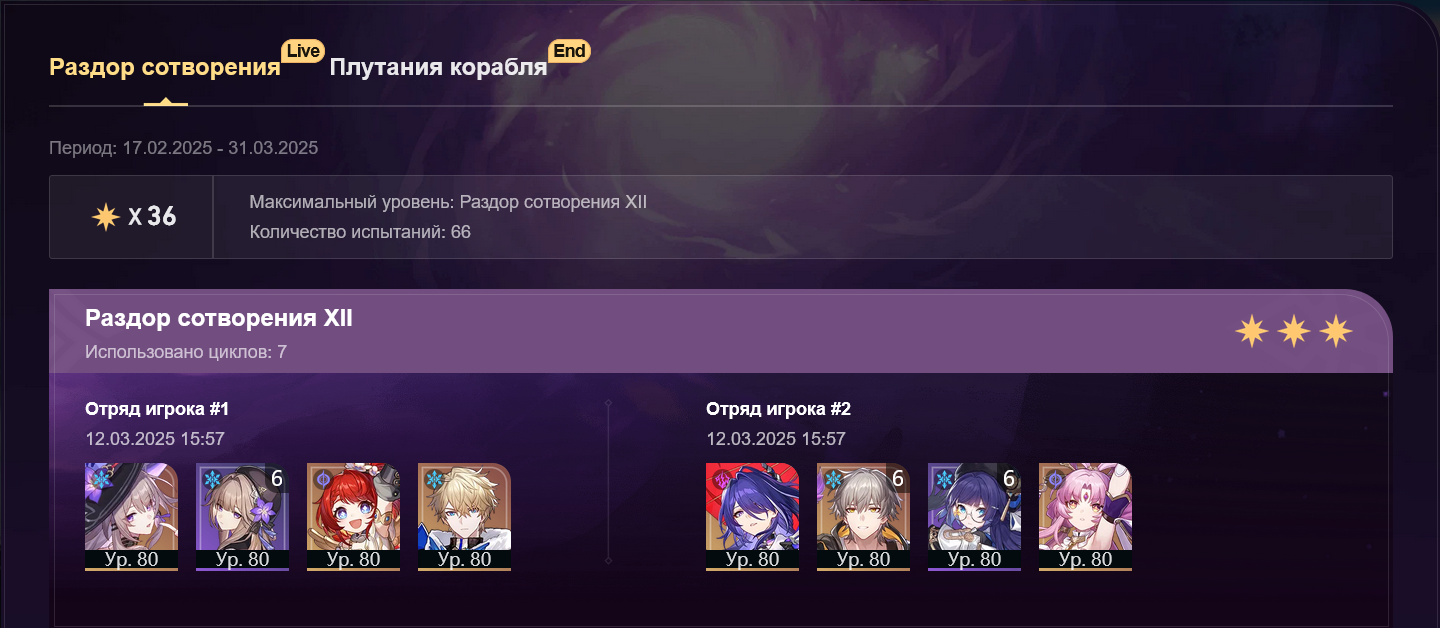Click the Отряд игрока #2 heading

coord(778,409)
